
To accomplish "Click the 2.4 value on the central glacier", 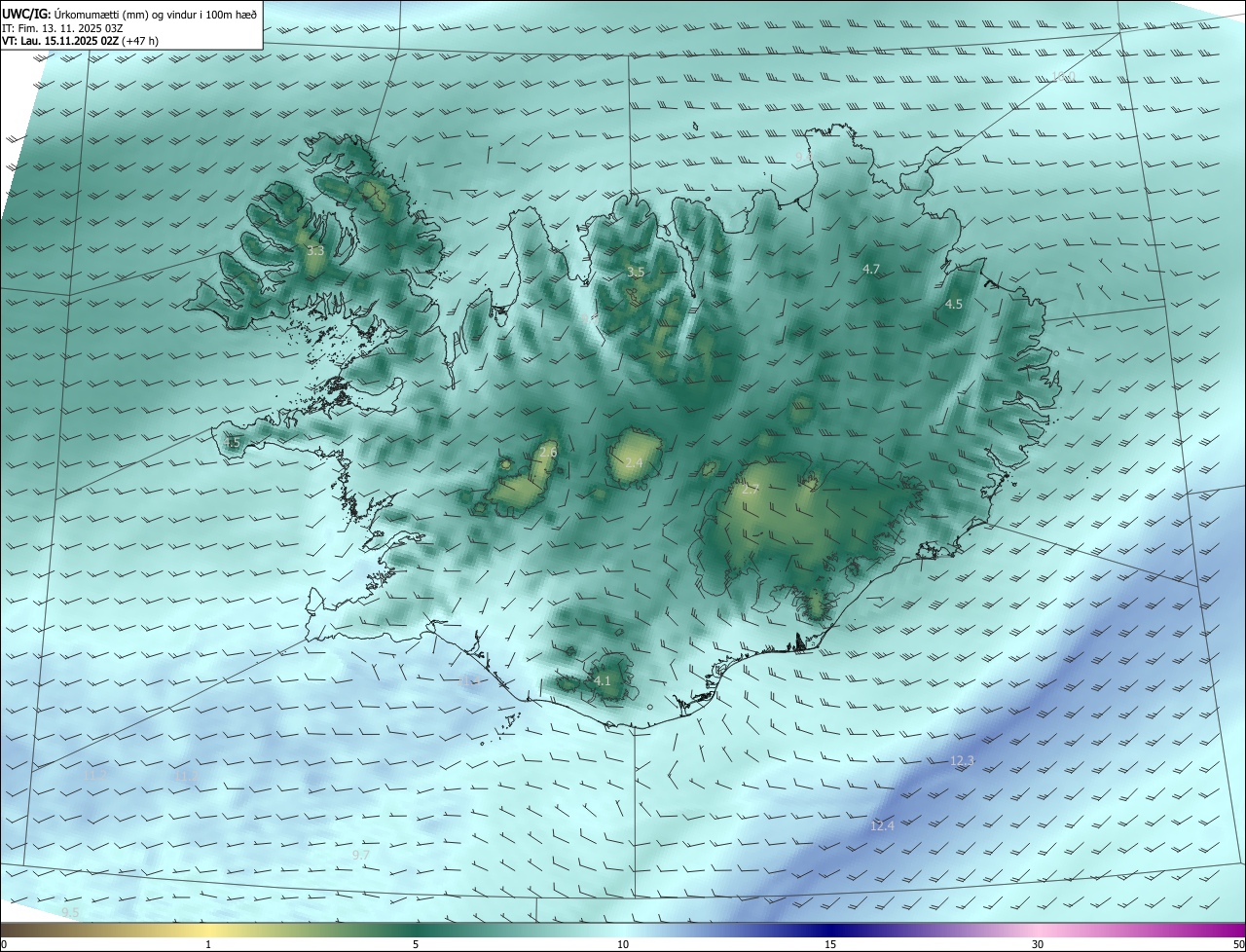I will 634,463.
